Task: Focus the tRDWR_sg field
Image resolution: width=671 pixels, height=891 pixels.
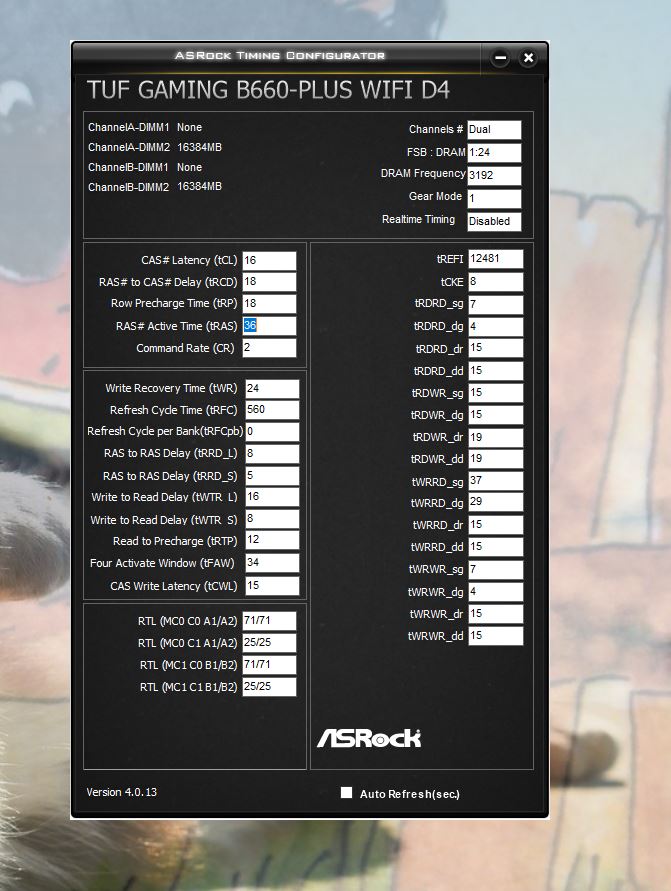Action: 496,393
